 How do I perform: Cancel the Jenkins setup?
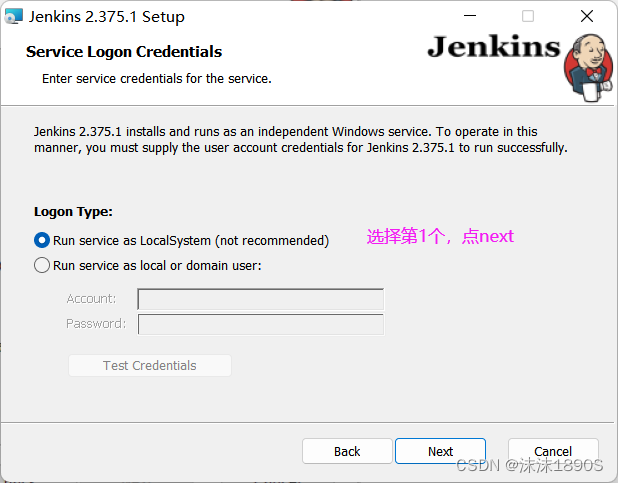click(x=553, y=451)
